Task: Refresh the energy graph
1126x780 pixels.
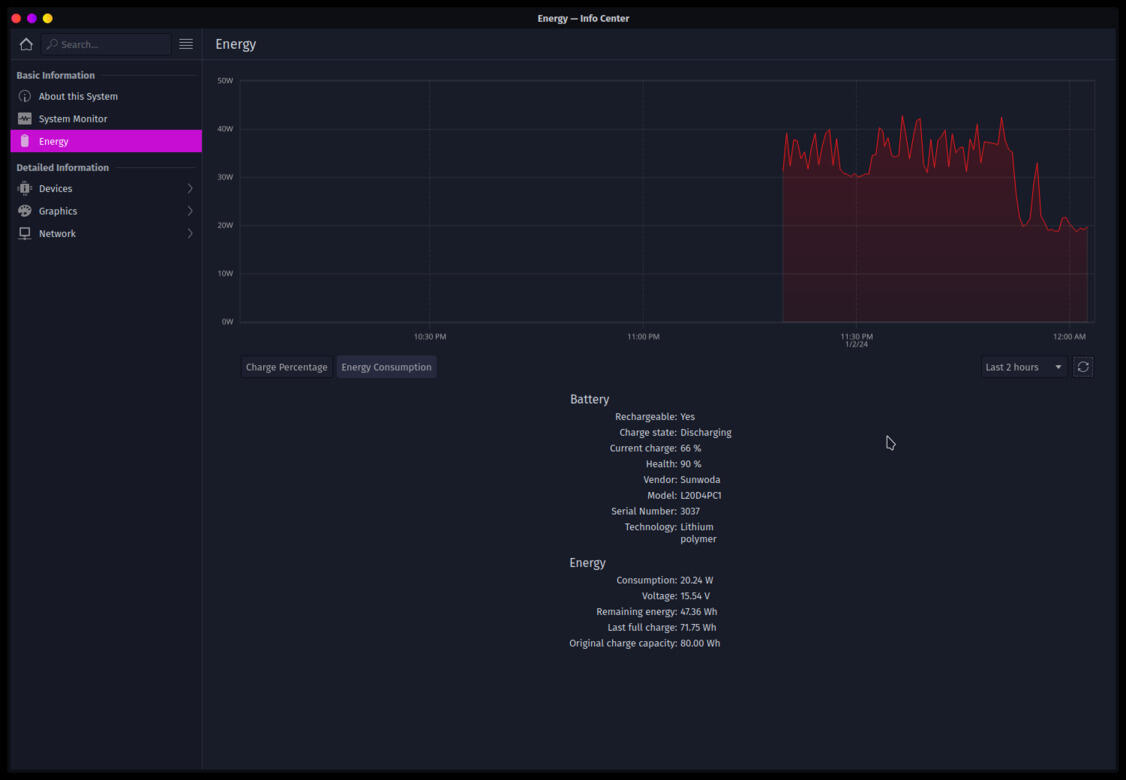Action: (1083, 367)
